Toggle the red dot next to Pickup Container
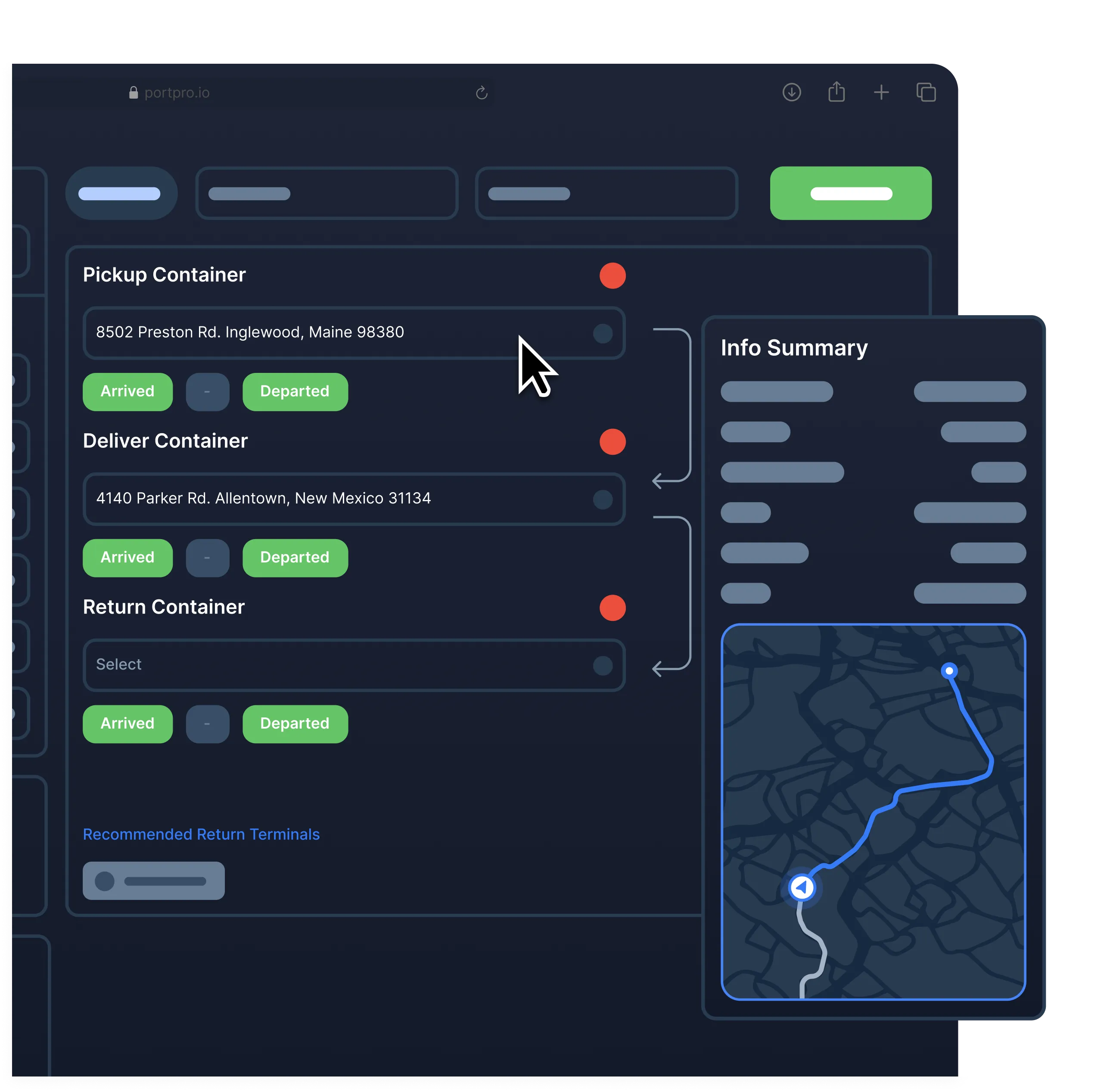Screen dimensions: 1113x1092 pyautogui.click(x=612, y=276)
